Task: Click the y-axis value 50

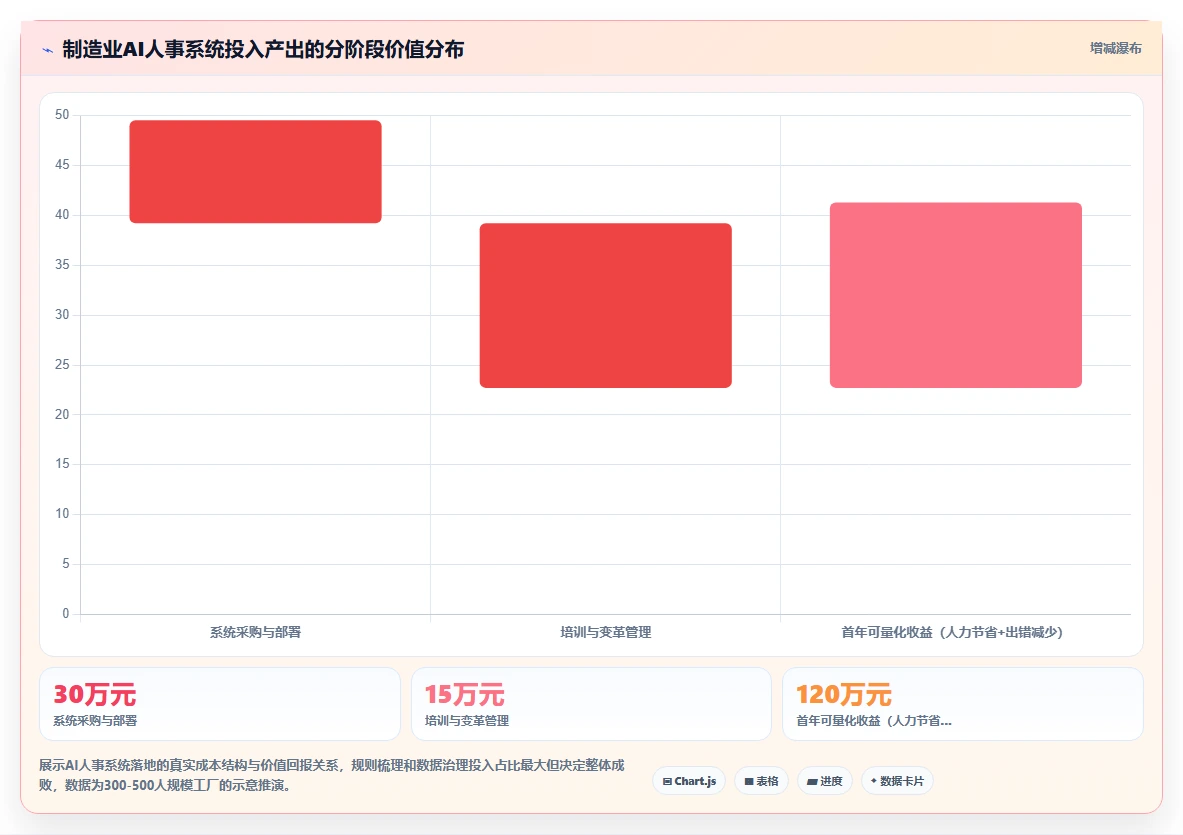Action: 62,115
